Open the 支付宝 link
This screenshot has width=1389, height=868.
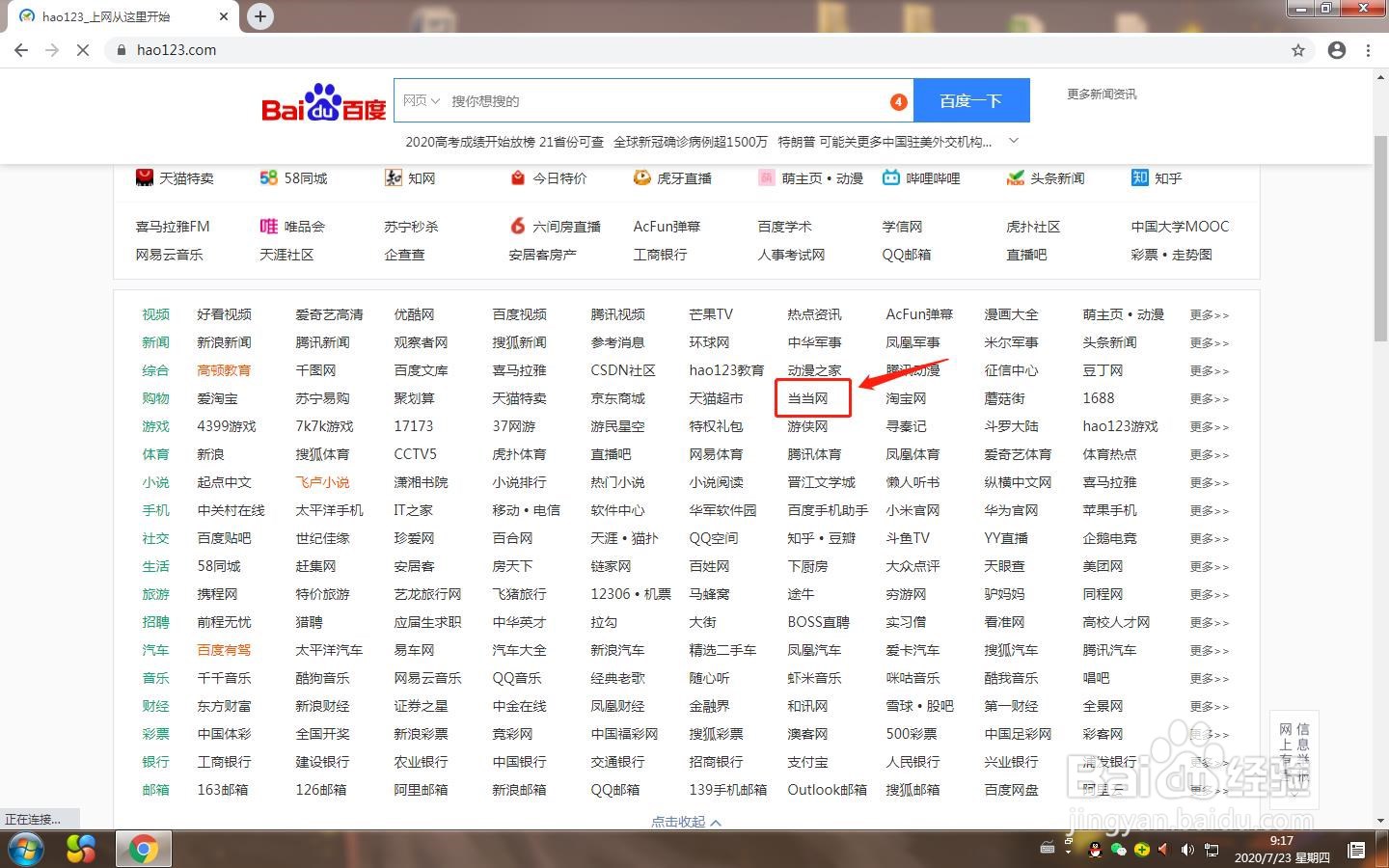point(807,762)
